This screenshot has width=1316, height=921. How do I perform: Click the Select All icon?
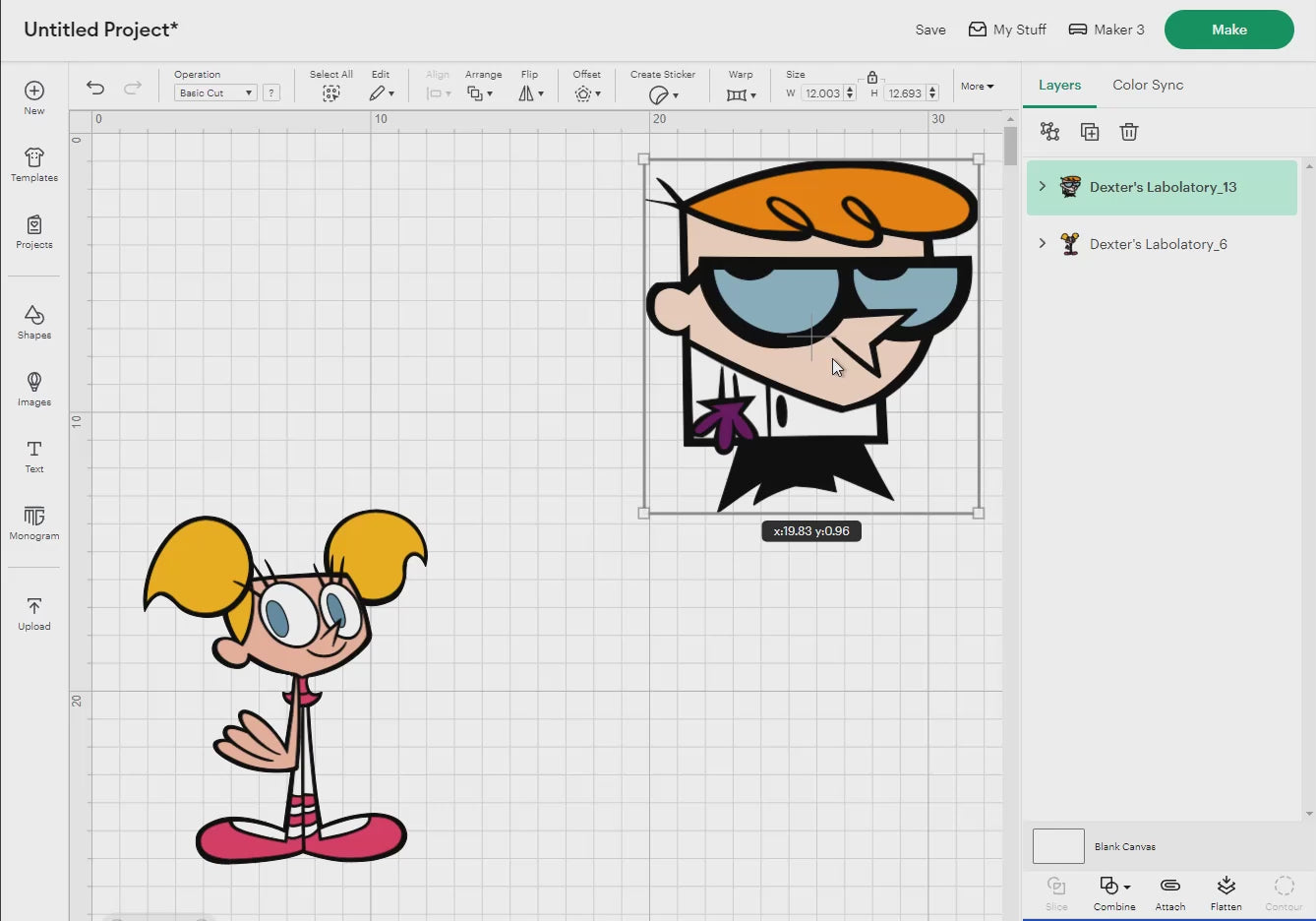(331, 93)
